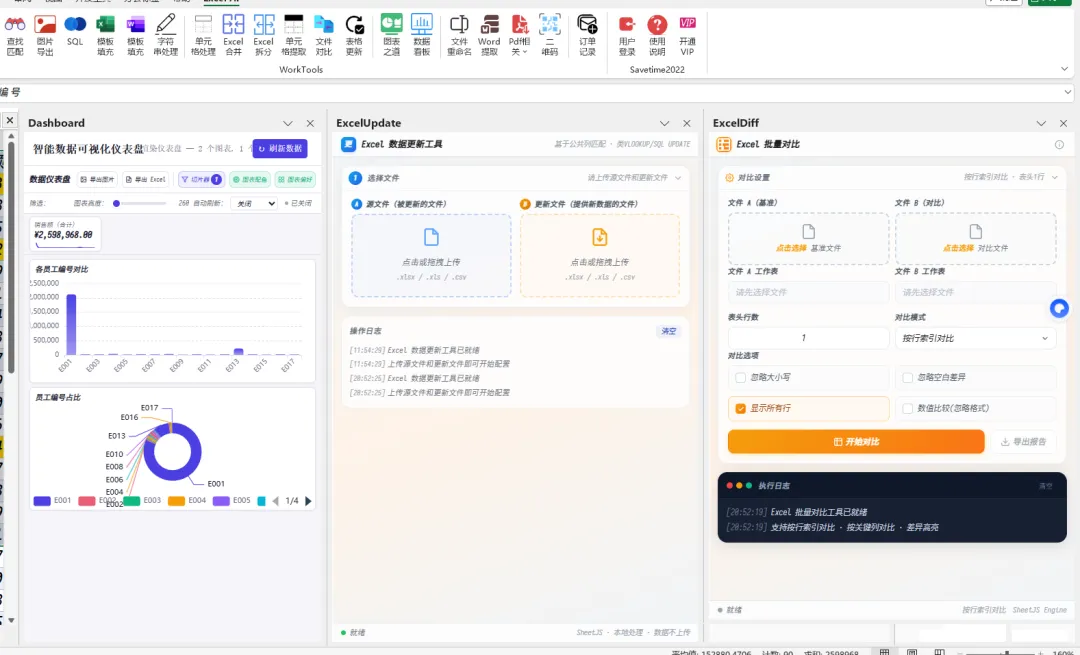This screenshot has height=655, width=1080.
Task: Collapse the 选择文件 section chevron
Action: coord(678,178)
